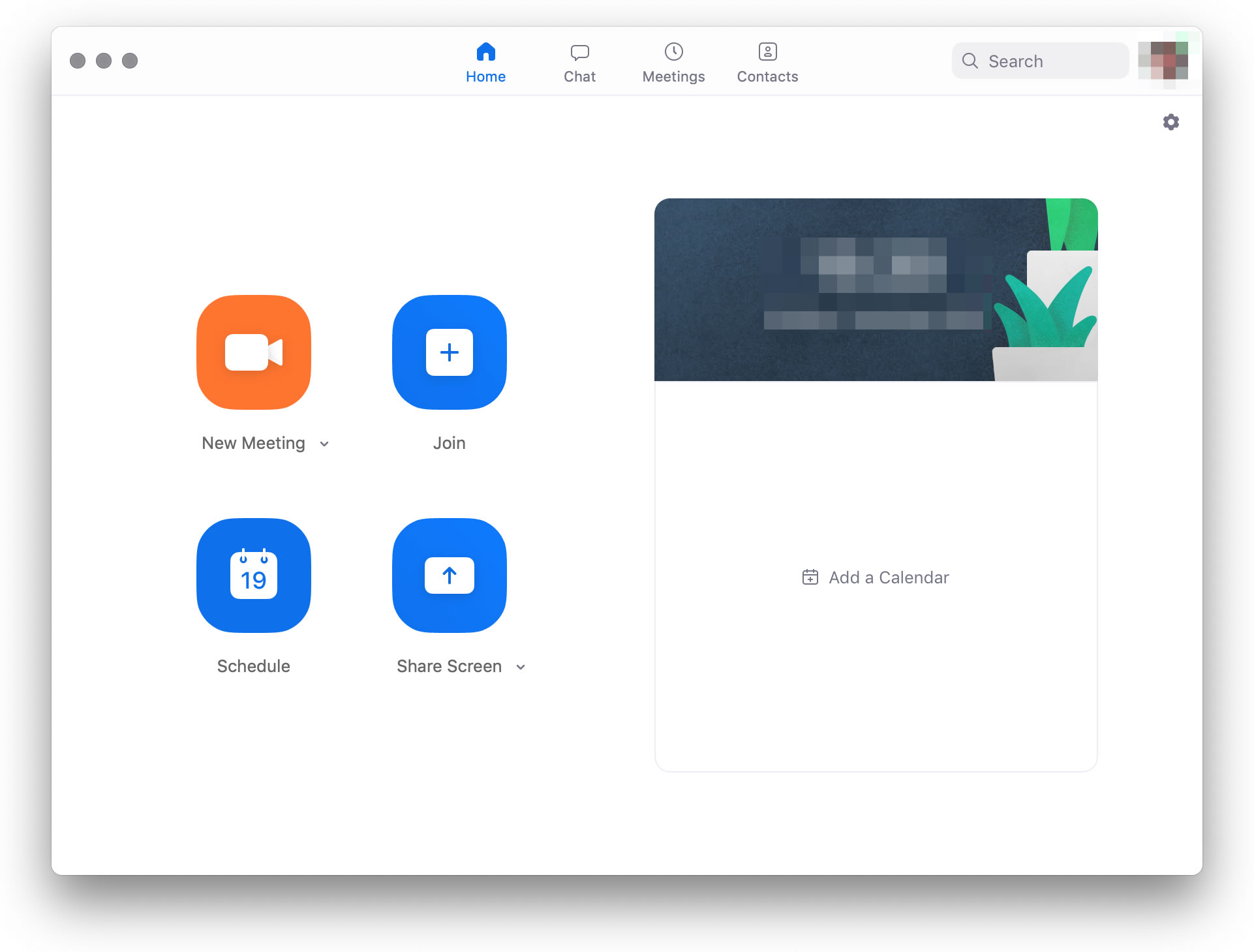Click the calendar icon beside Add a Calendar
Screen dimensions: 1254x952
click(x=810, y=577)
